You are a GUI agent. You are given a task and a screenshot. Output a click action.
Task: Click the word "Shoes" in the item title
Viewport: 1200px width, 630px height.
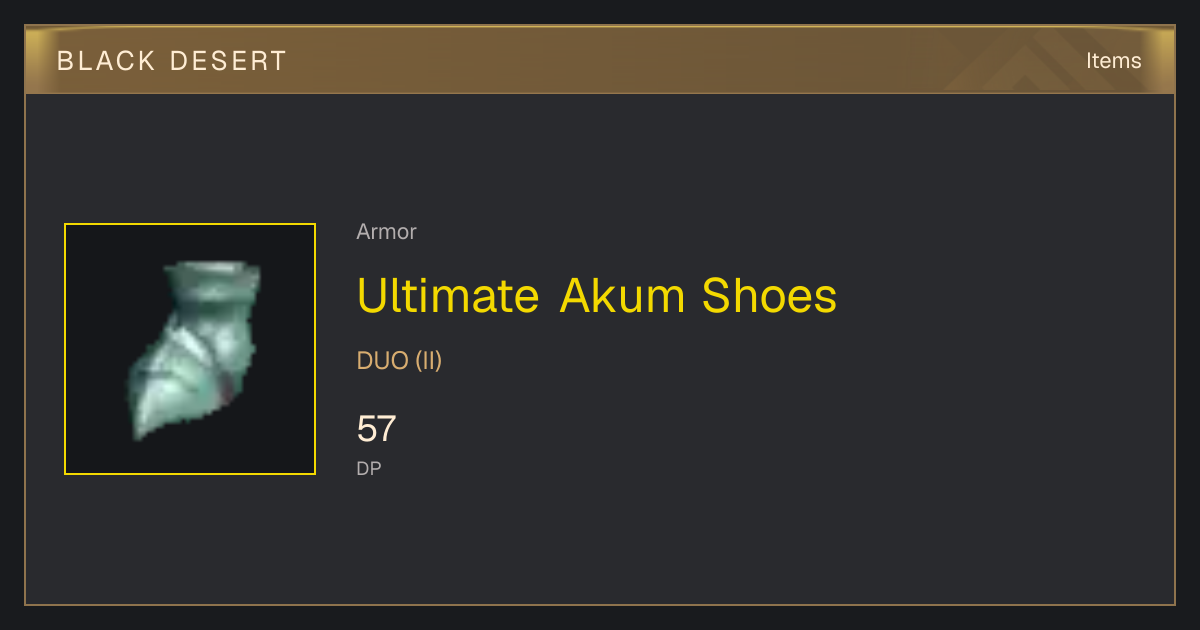point(770,296)
